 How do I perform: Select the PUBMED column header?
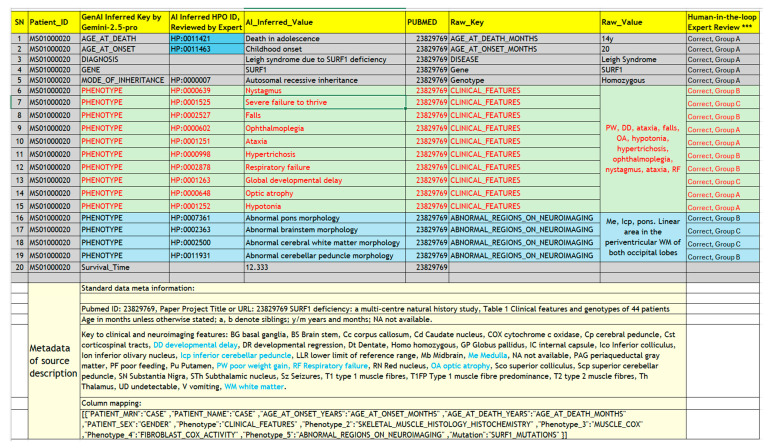(427, 22)
